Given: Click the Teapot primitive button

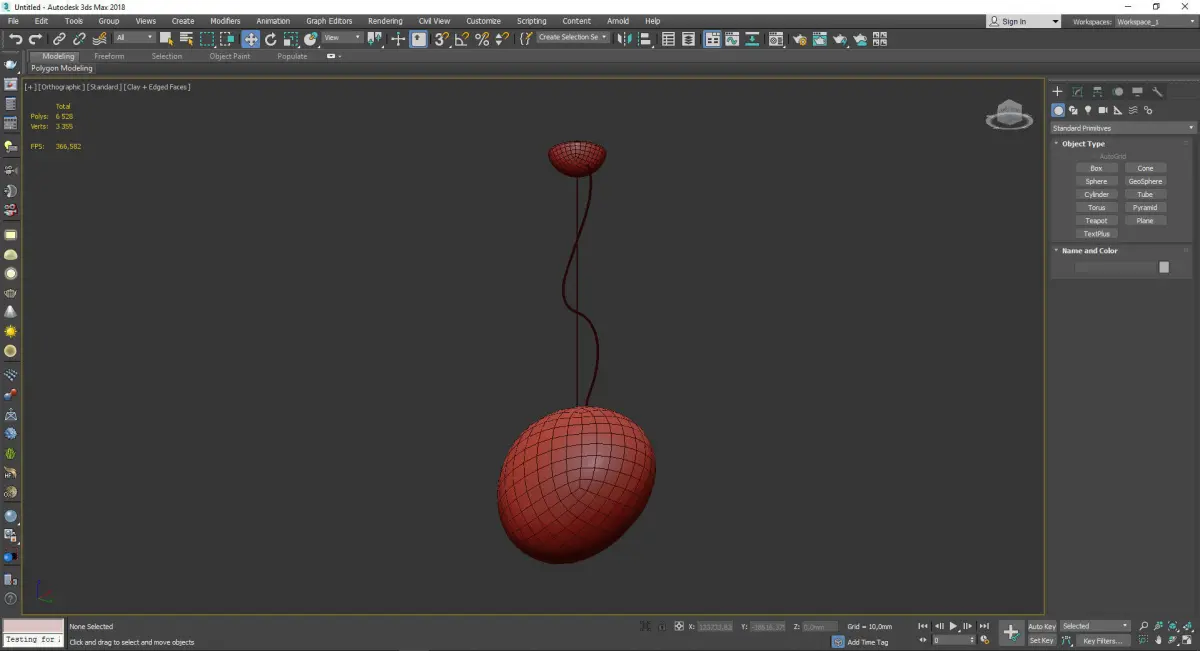Looking at the screenshot, I should coord(1096,220).
